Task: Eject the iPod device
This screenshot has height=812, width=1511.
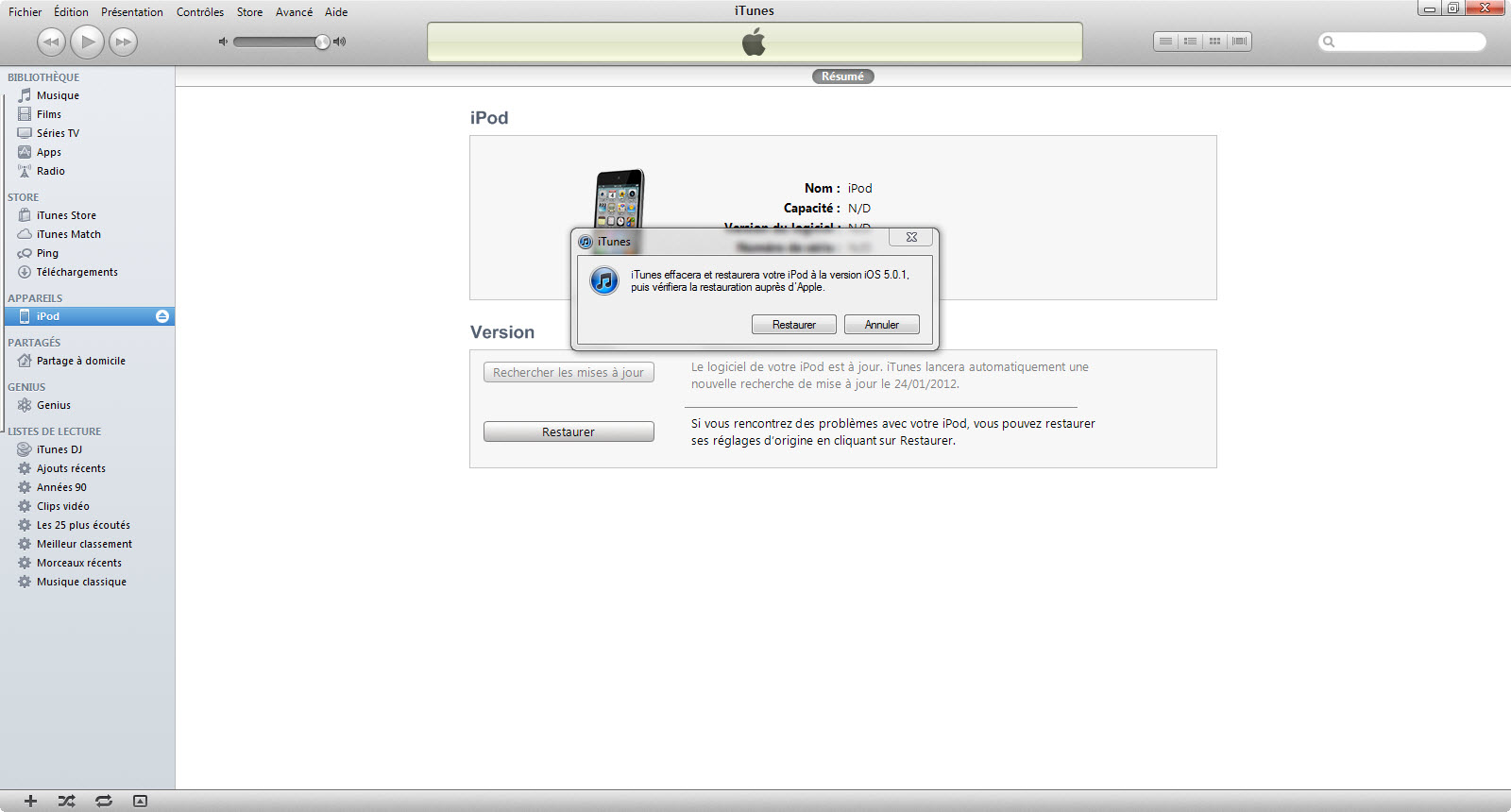Action: (x=162, y=316)
